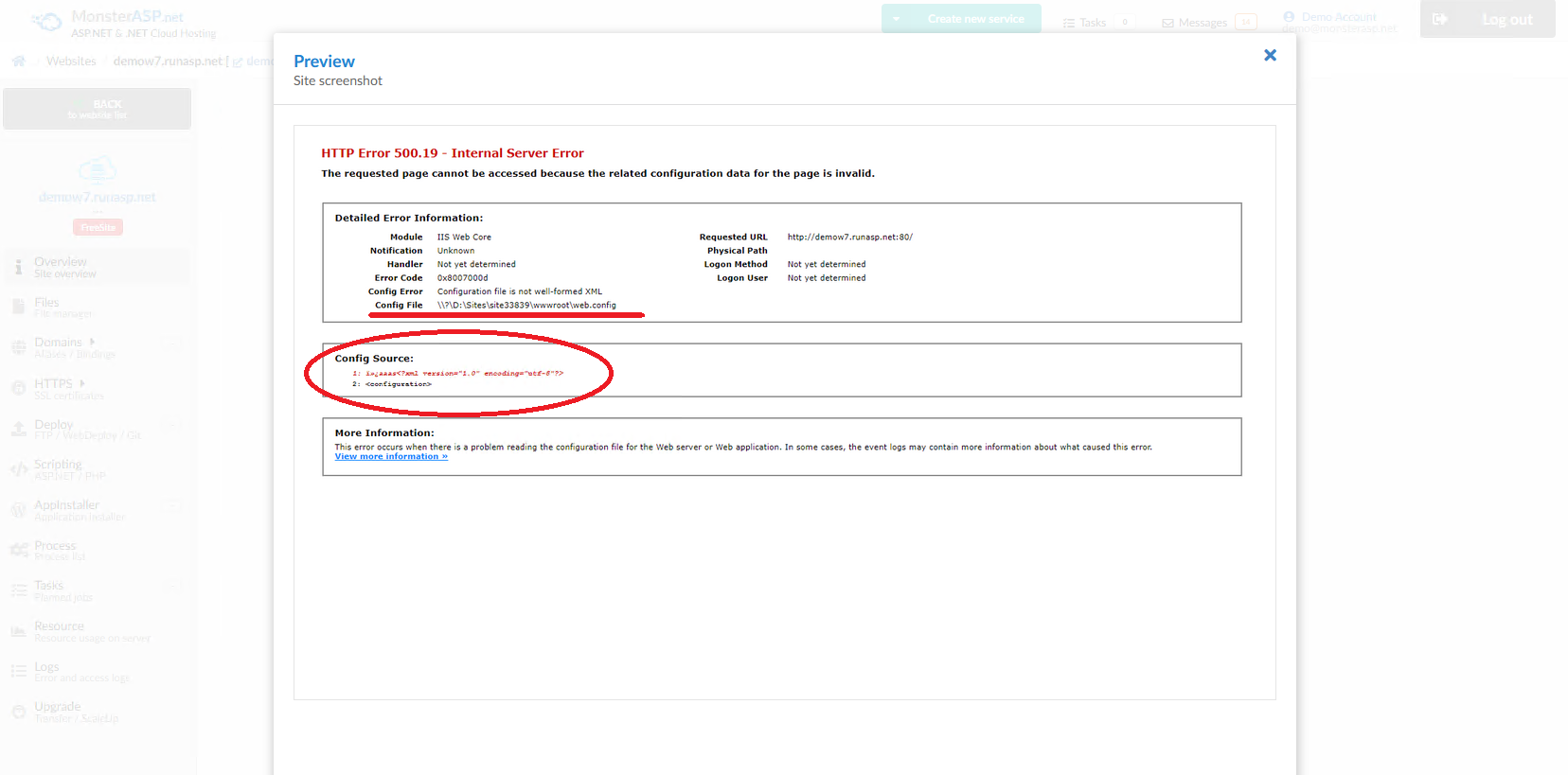Open the Create new service dropdown arrow
Screen dimensions: 1568x775
coord(896,19)
